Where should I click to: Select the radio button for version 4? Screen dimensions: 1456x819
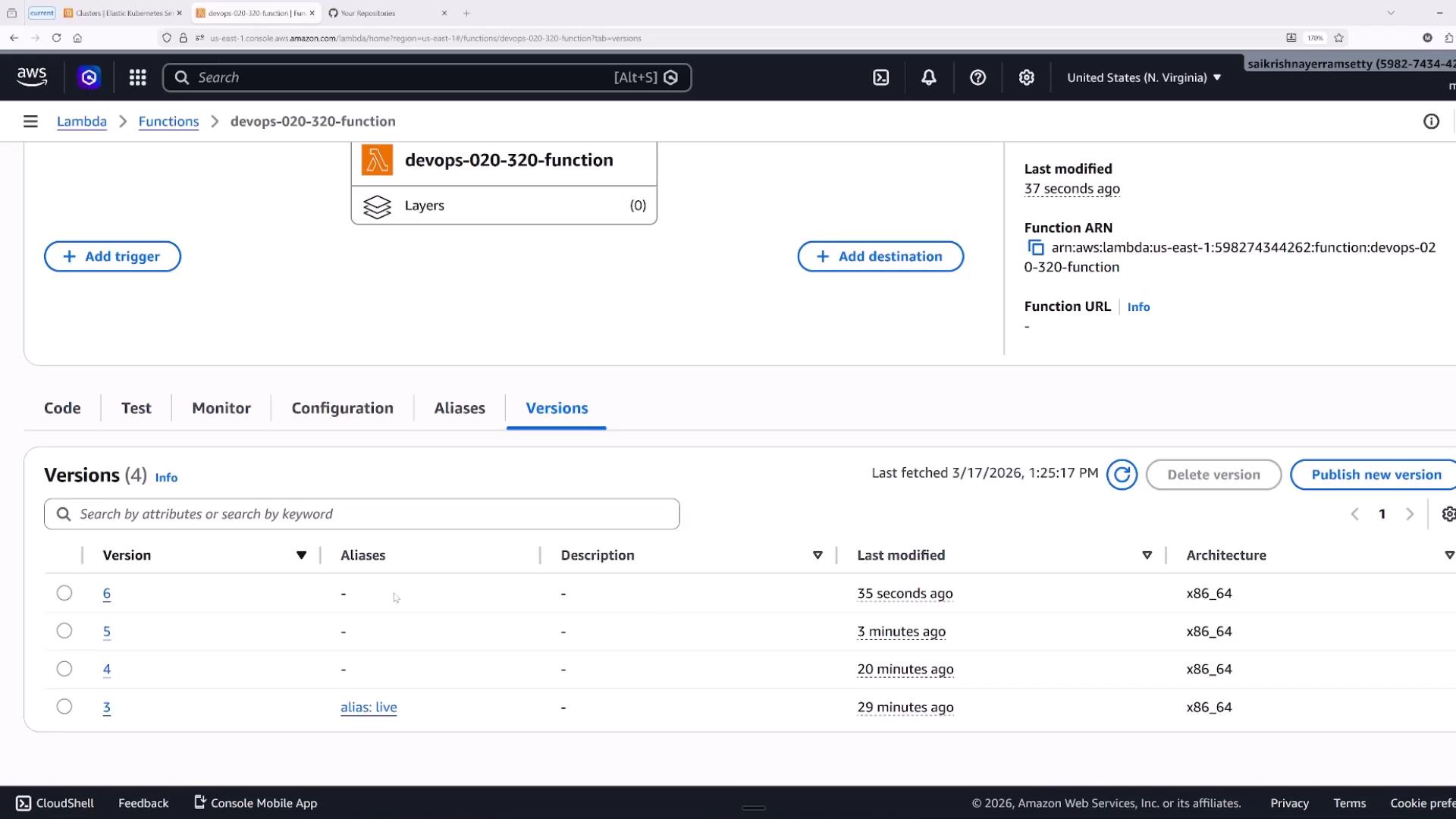tap(64, 669)
